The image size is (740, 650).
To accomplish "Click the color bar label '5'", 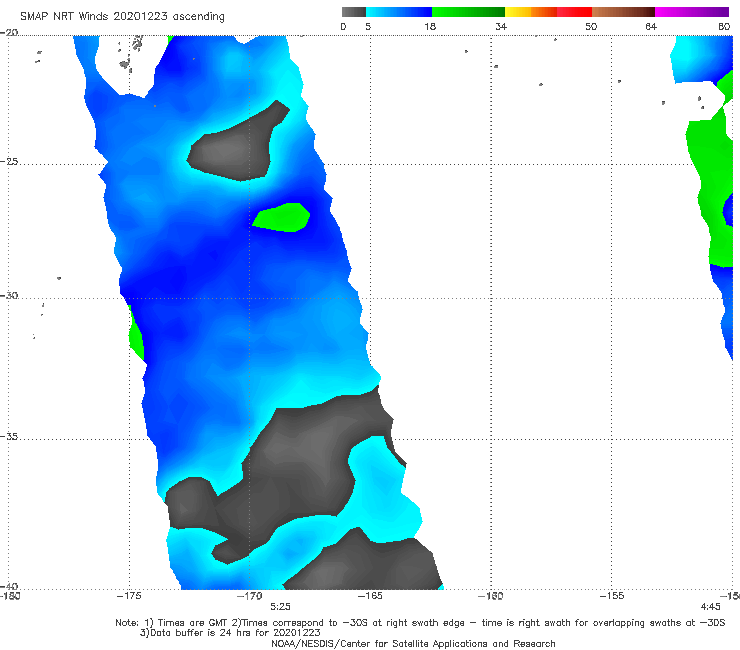I will point(368,27).
